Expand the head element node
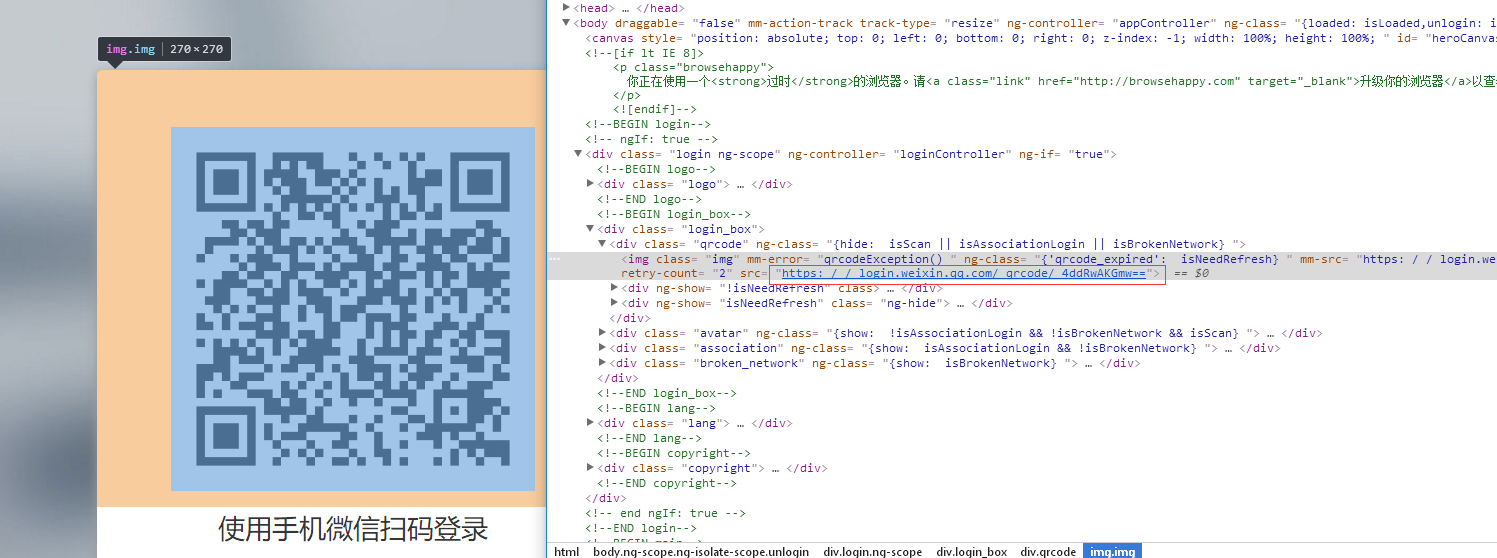Image resolution: width=1497 pixels, height=558 pixels. click(x=567, y=8)
